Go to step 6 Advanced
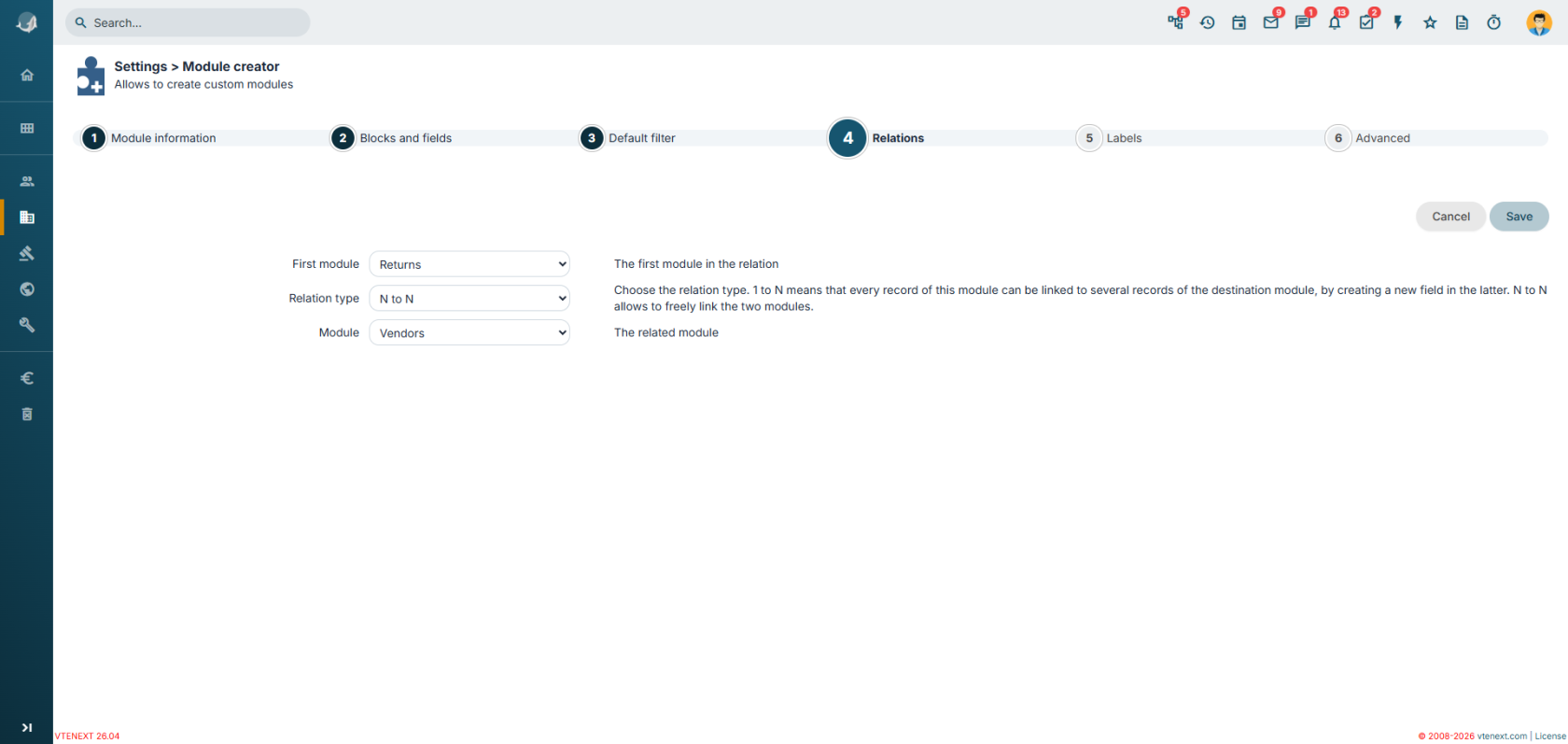The image size is (1568, 744). pos(1368,138)
